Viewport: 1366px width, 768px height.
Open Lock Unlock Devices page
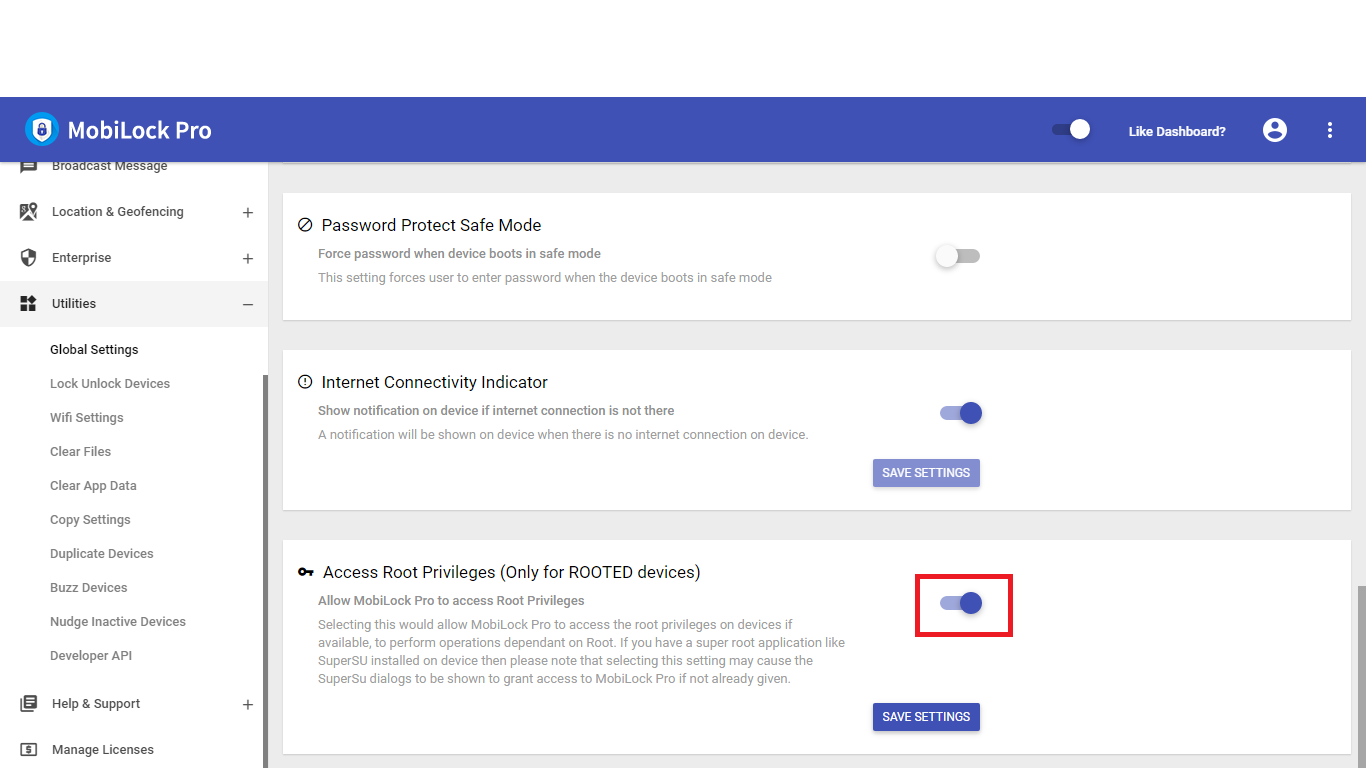[x=110, y=383]
